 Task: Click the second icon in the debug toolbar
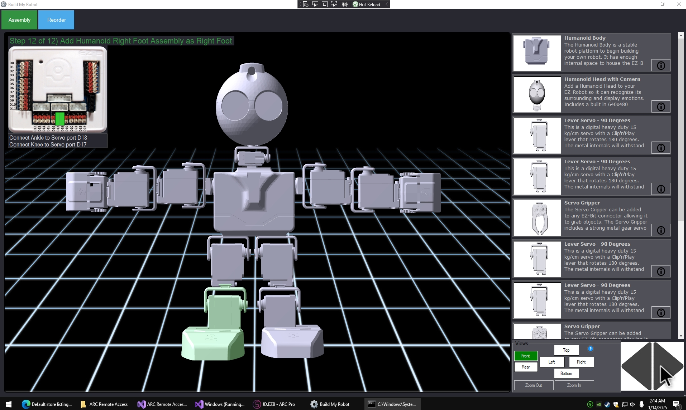point(315,4)
